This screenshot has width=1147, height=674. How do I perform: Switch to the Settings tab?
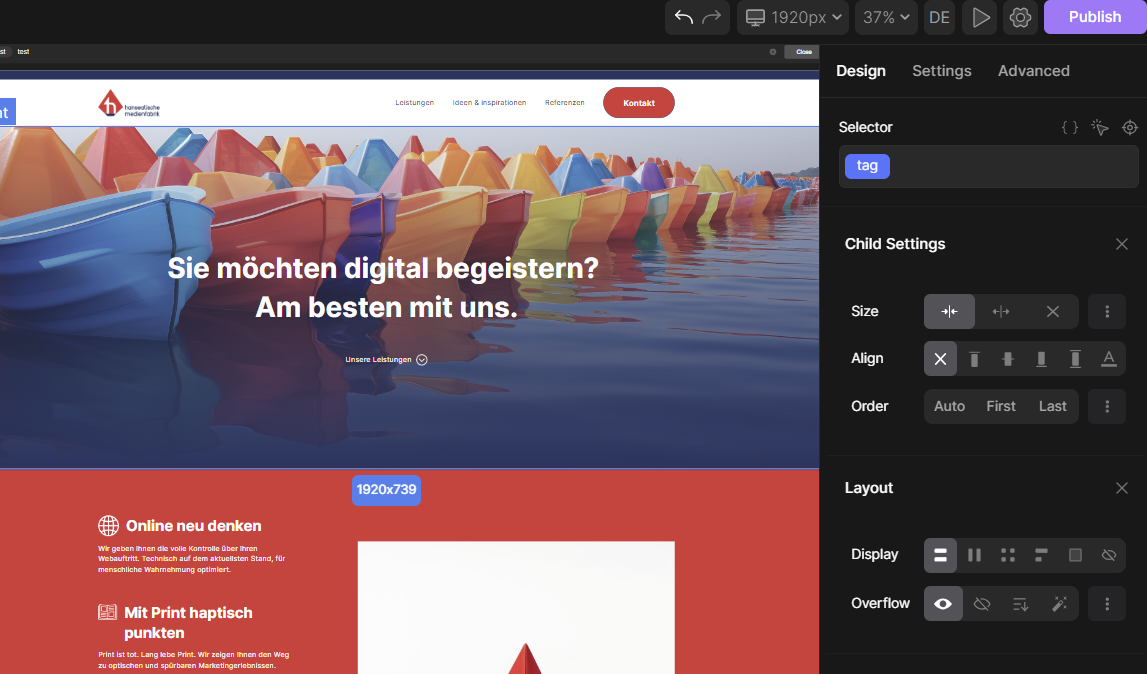pos(941,71)
